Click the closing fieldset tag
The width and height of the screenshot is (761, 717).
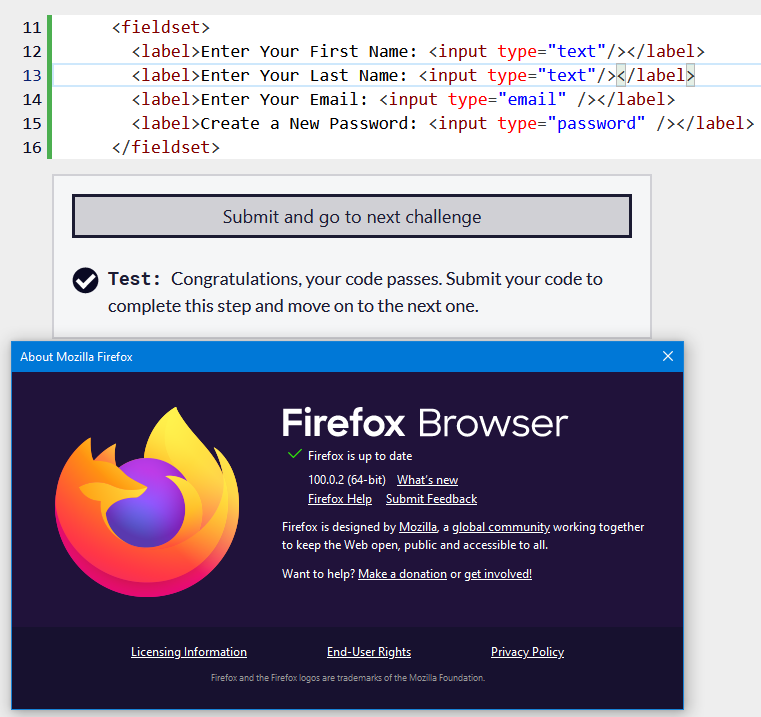pyautogui.click(x=165, y=147)
